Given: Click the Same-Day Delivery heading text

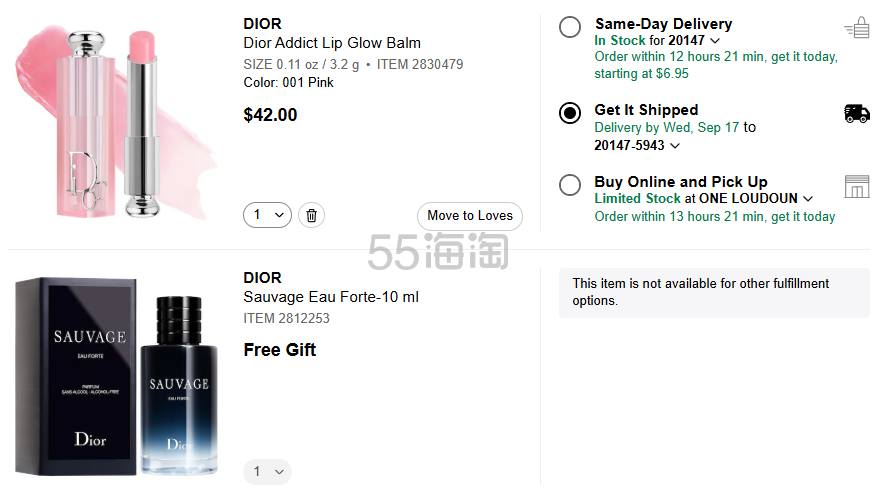Looking at the screenshot, I should [x=663, y=24].
